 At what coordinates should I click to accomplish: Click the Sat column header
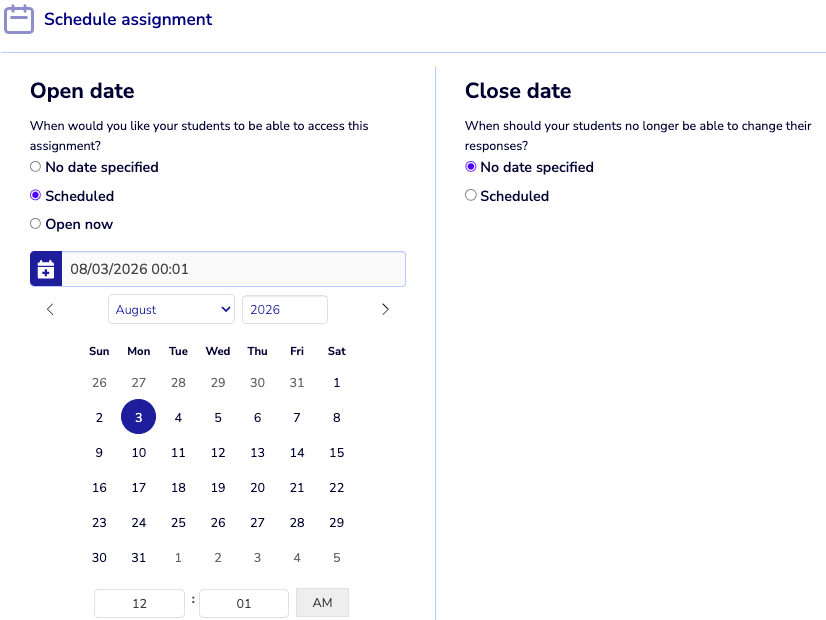point(337,351)
